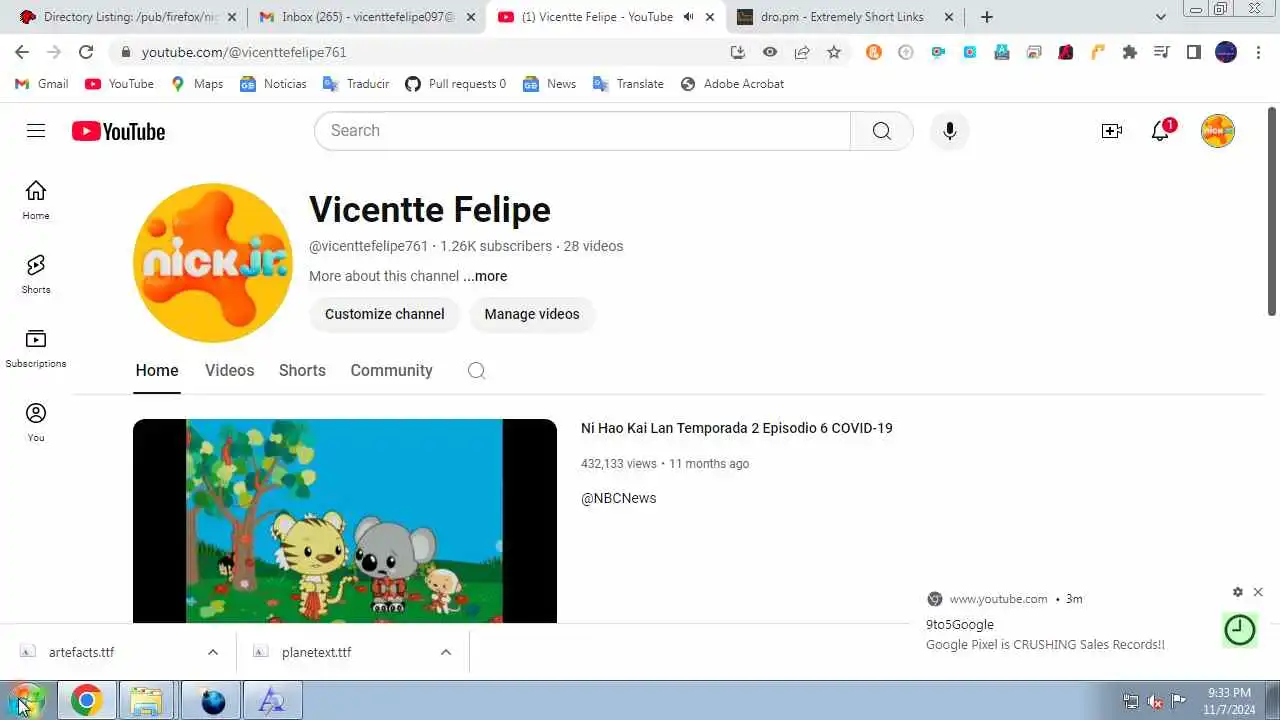Screen dimensions: 1280x720
Task: Open Shorts in the sidebar
Action: [x=36, y=274]
